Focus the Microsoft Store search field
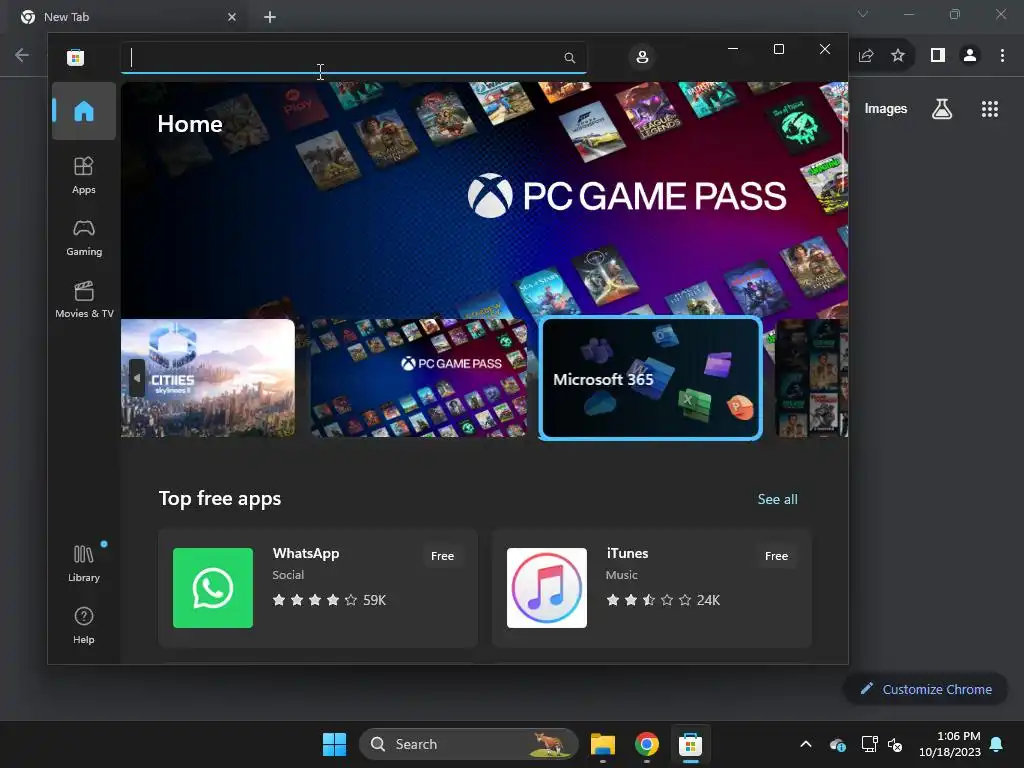The width and height of the screenshot is (1024, 768). click(353, 57)
